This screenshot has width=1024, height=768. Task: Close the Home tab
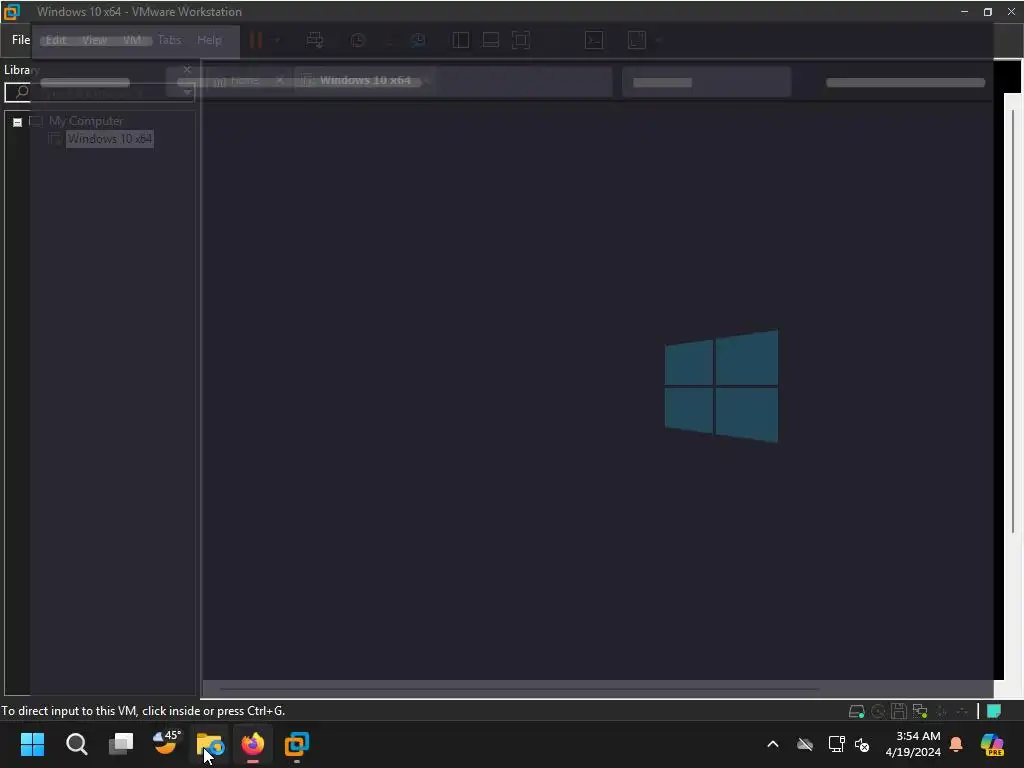coord(280,81)
